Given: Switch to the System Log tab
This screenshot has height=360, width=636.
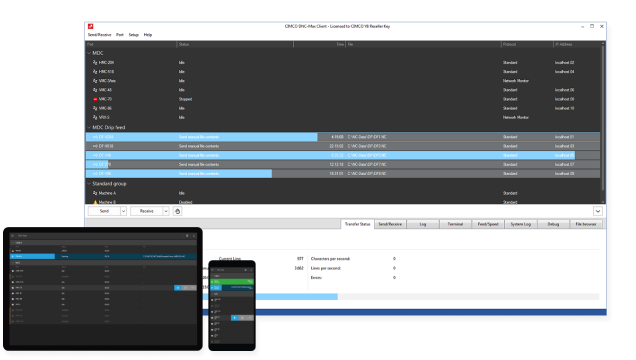Looking at the screenshot, I should (x=520, y=224).
